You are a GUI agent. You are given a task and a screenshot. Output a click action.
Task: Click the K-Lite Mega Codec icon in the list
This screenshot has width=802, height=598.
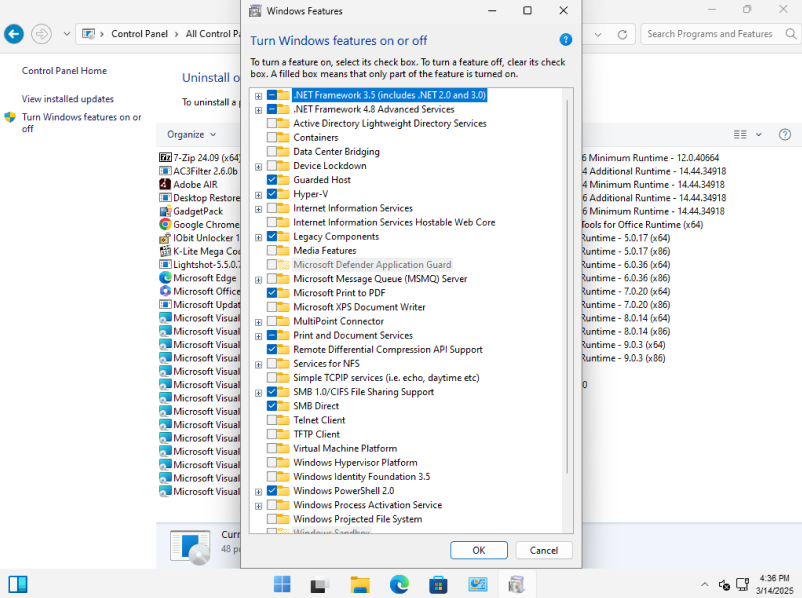[165, 251]
